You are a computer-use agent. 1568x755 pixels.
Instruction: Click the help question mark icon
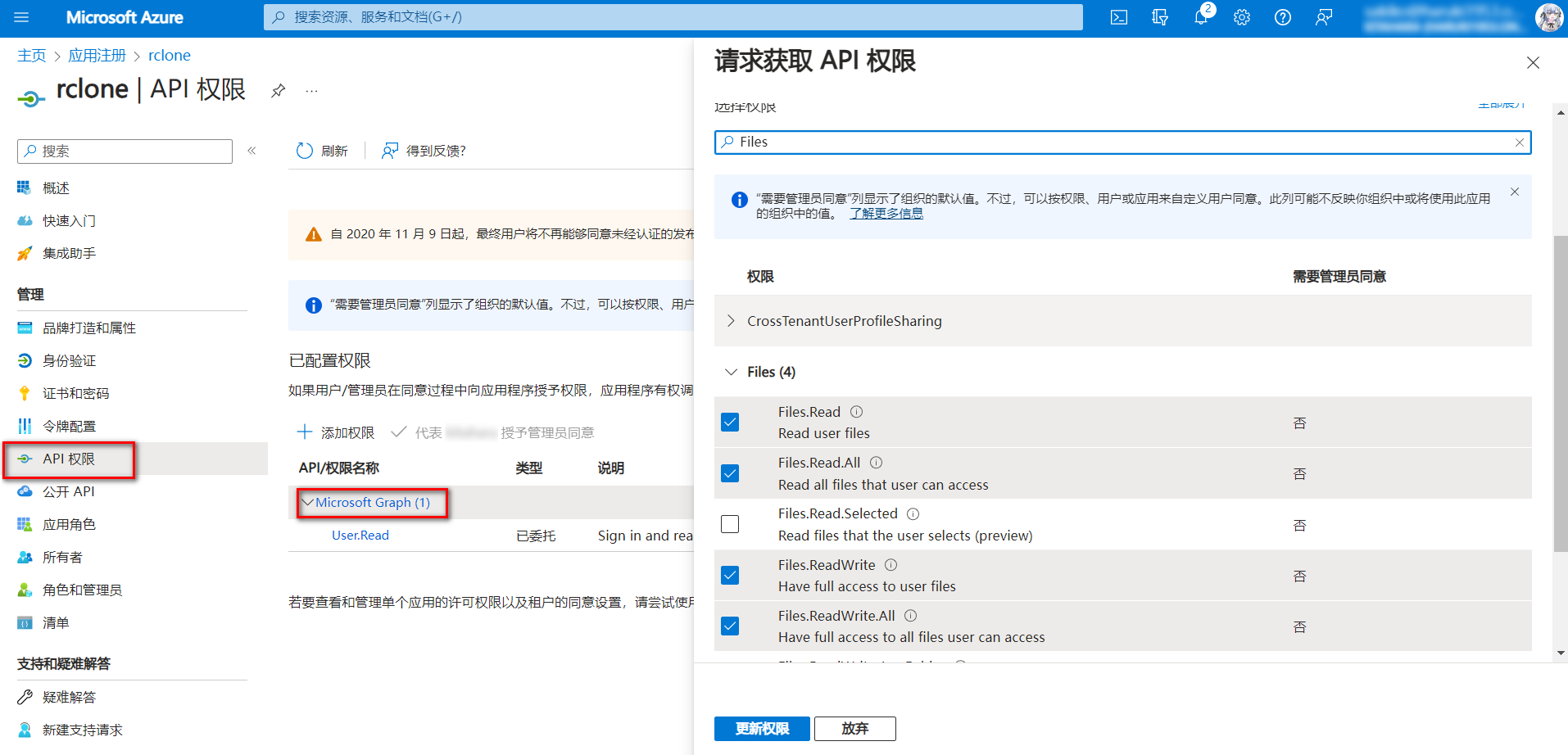coord(1283,17)
